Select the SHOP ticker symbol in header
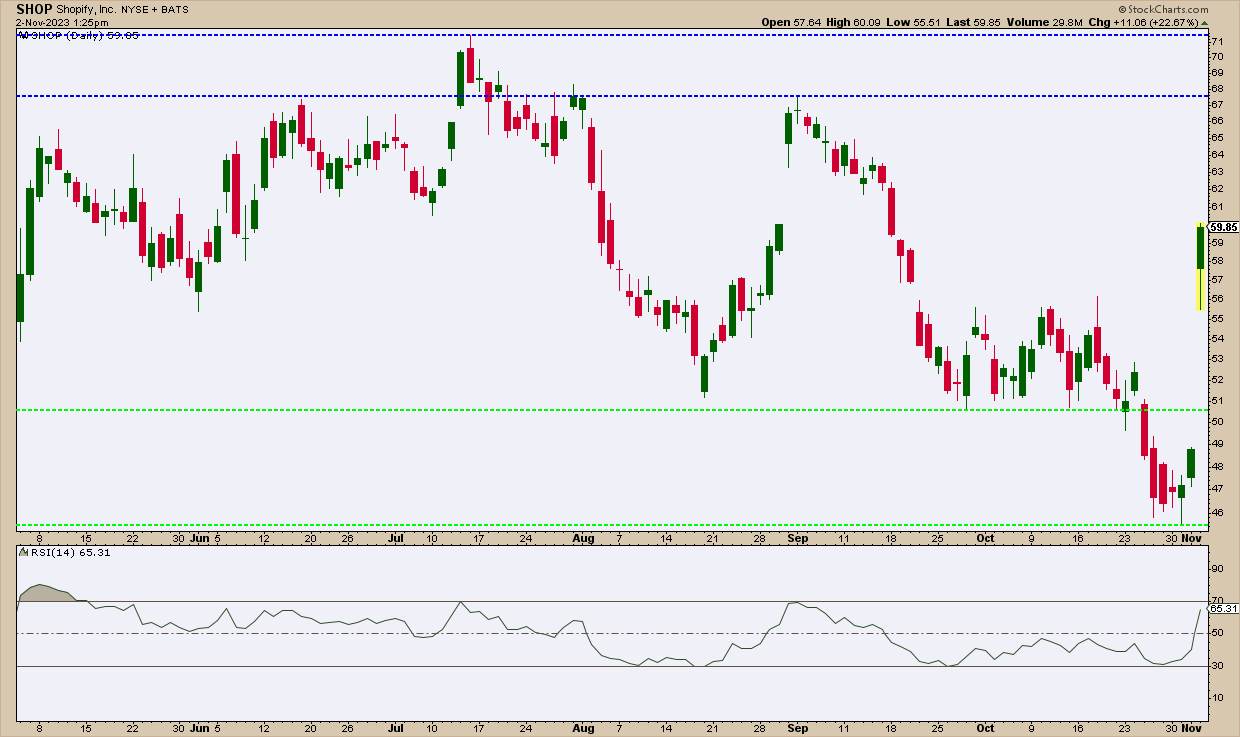The image size is (1240, 737). pos(34,7)
